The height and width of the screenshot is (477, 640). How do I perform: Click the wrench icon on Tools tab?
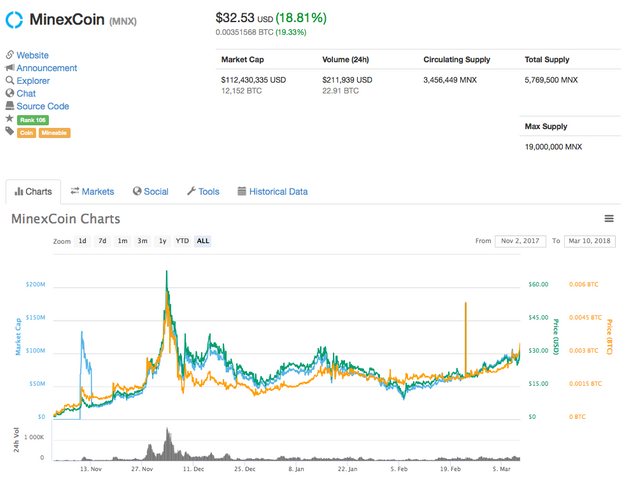[191, 191]
